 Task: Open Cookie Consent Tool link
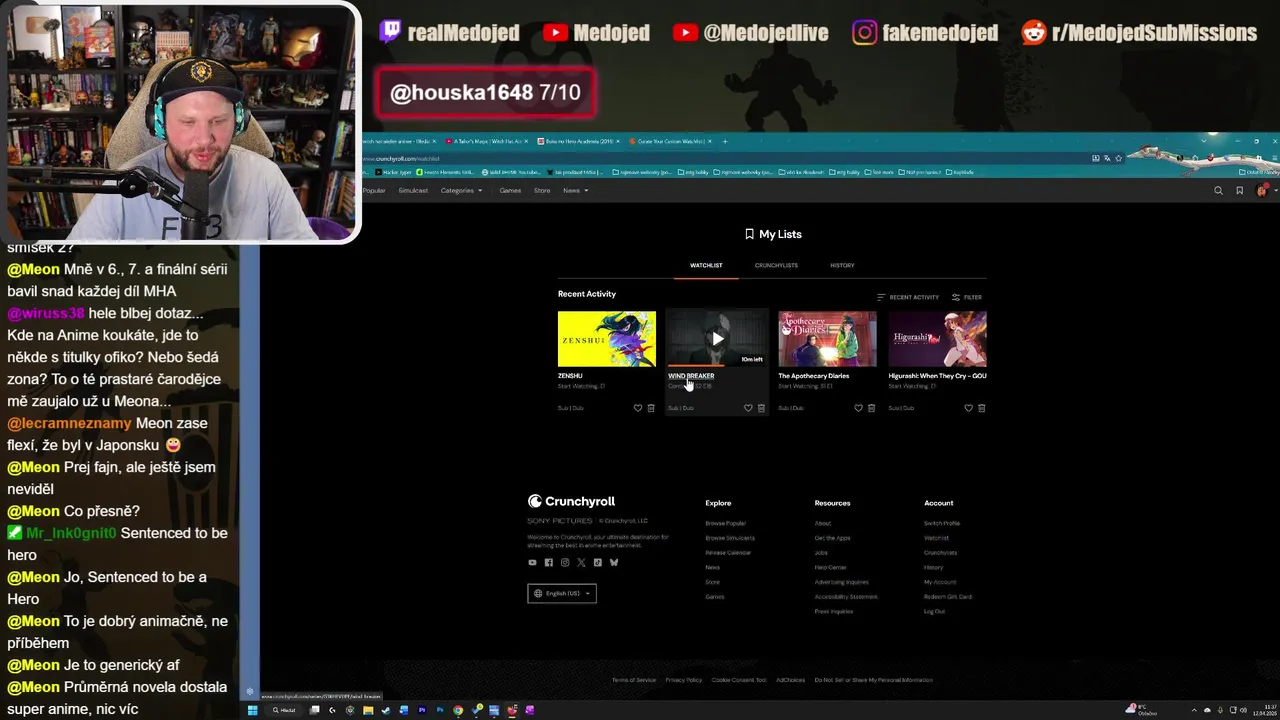739,680
